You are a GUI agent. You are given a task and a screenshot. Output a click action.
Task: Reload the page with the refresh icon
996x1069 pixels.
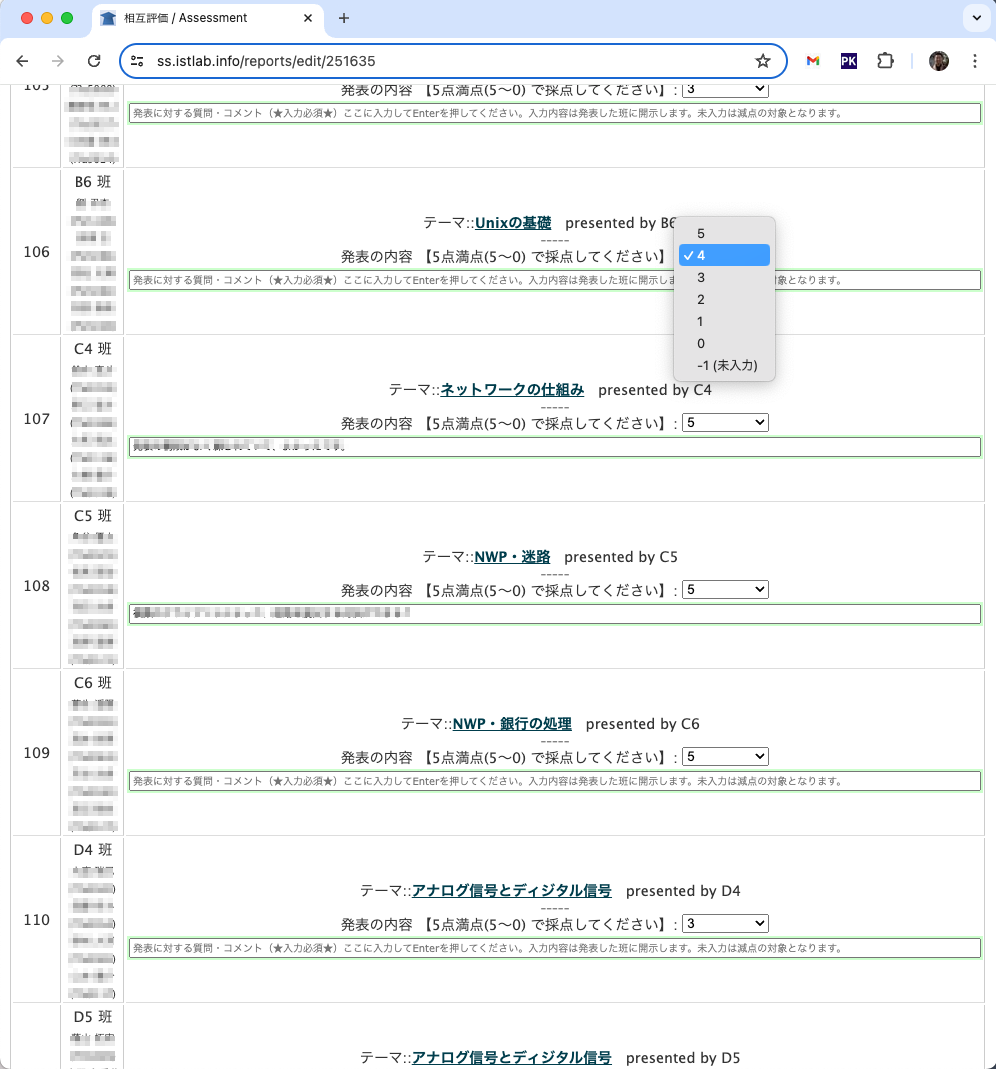94,61
